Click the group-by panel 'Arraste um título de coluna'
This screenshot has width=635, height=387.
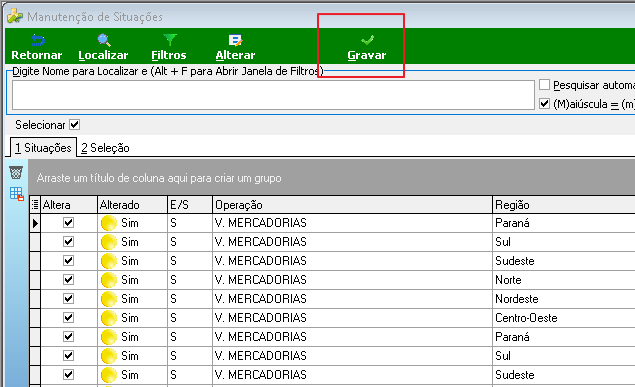[x=332, y=178]
